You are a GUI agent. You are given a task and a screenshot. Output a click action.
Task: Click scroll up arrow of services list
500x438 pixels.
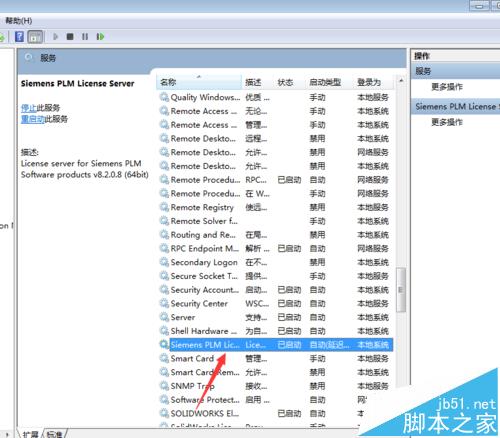coord(401,81)
